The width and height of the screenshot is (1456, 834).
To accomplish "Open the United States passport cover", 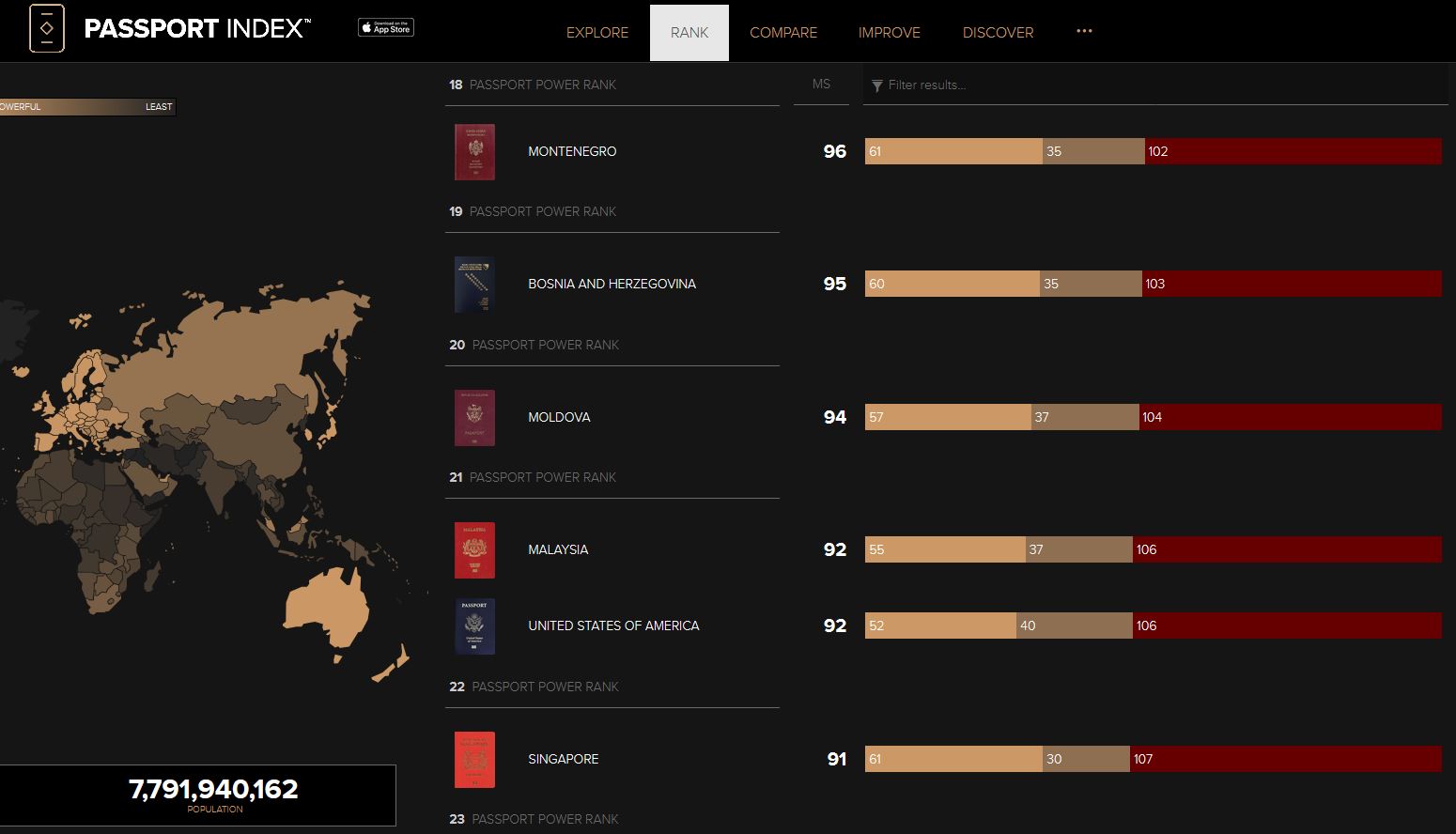I will (474, 626).
